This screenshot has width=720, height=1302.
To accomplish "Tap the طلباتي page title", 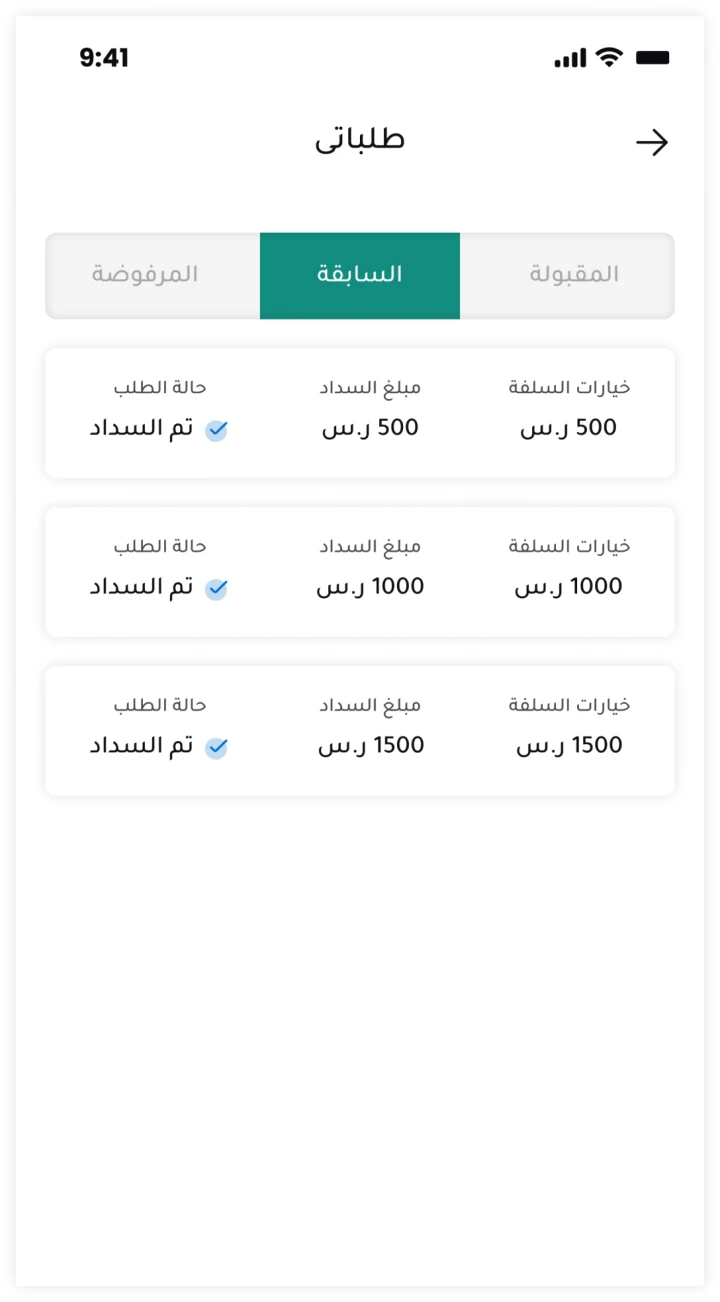I will click(x=360, y=139).
